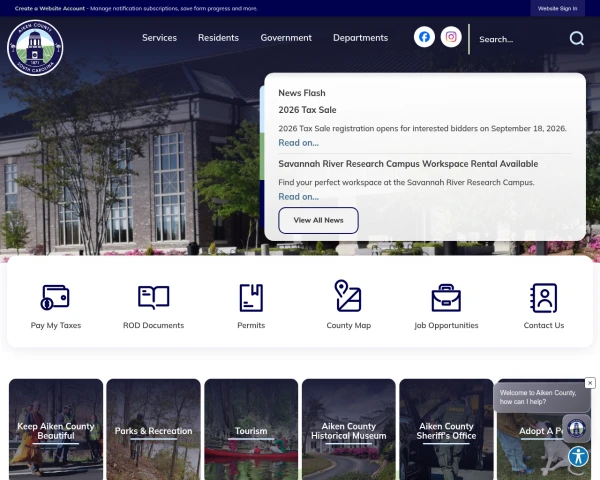This screenshot has width=600, height=480.
Task: Click the View All News button
Action: click(318, 220)
